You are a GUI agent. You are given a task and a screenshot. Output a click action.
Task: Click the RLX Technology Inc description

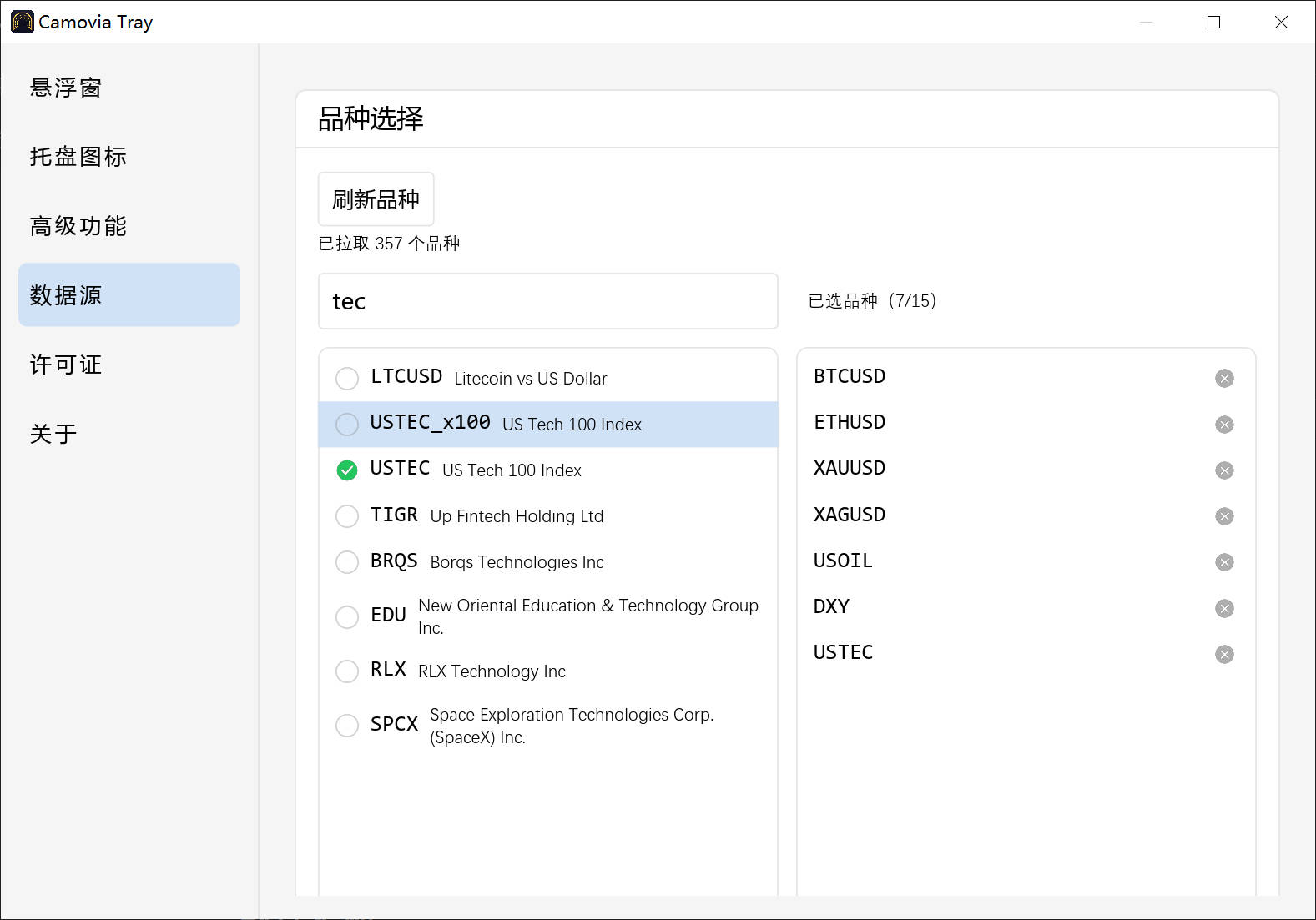492,671
